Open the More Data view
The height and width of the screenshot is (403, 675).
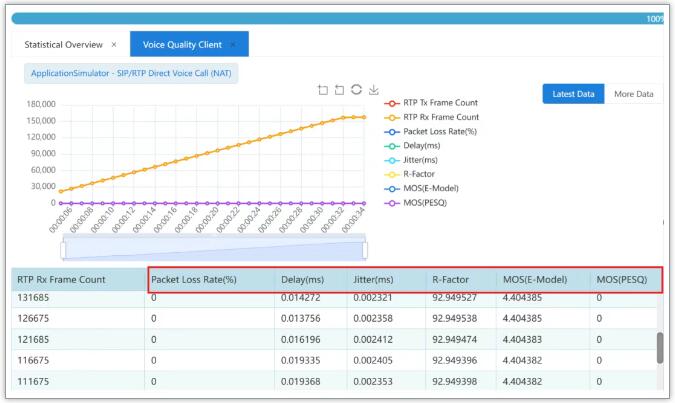tap(632, 94)
